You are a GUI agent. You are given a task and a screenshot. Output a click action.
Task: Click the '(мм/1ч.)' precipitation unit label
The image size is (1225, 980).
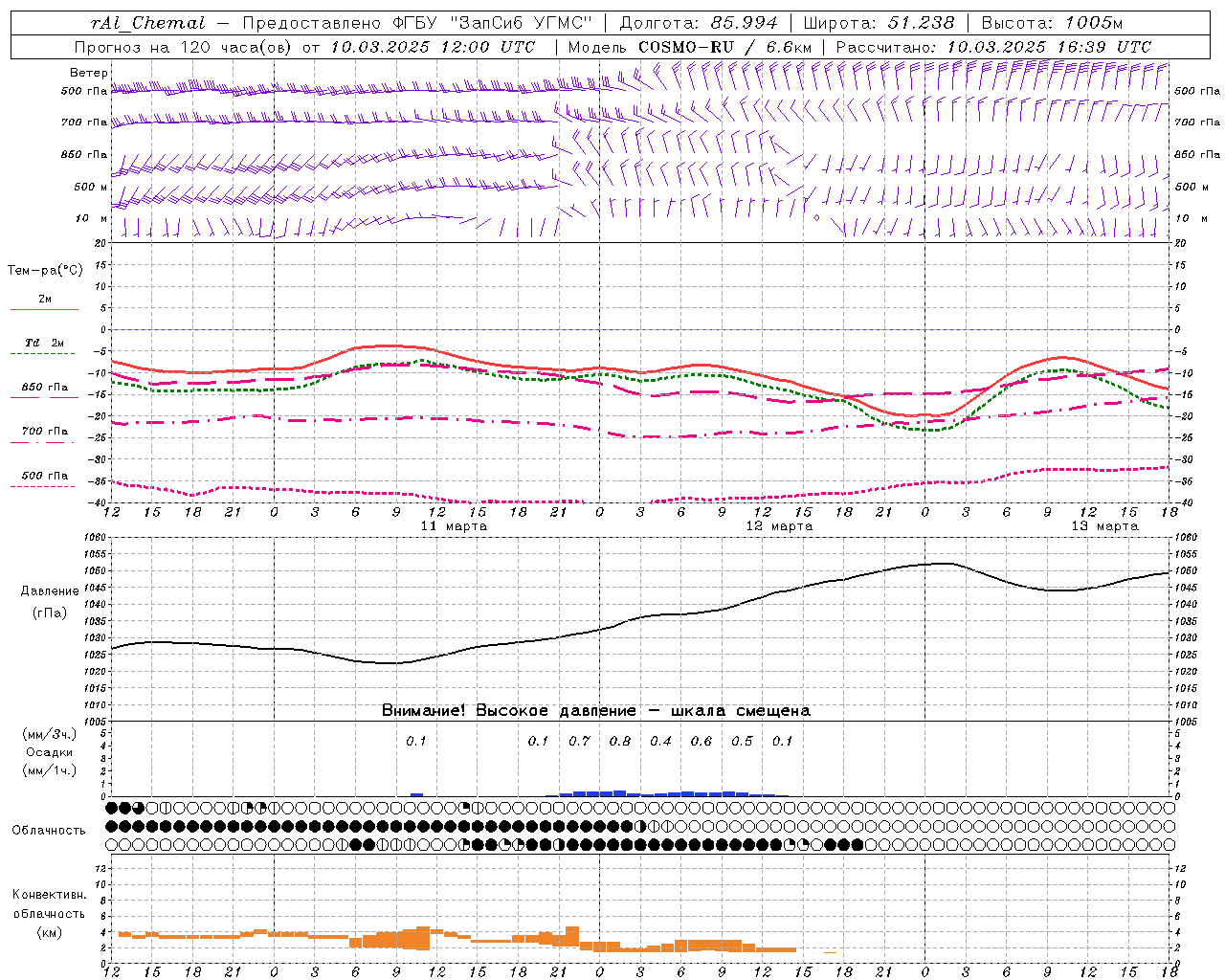click(x=50, y=770)
